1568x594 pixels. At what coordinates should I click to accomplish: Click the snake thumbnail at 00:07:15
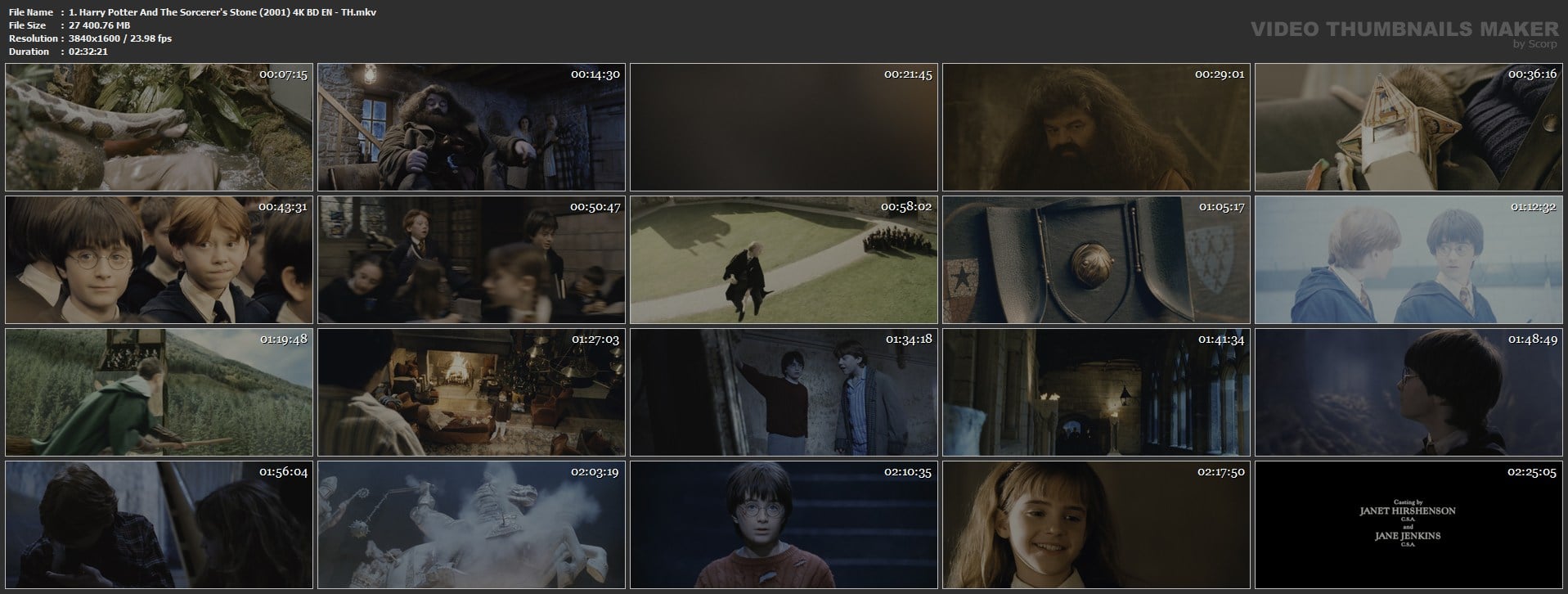(x=159, y=128)
